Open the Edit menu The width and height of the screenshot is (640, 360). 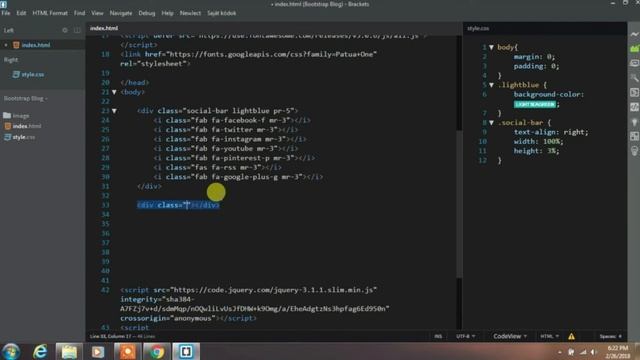click(21, 13)
